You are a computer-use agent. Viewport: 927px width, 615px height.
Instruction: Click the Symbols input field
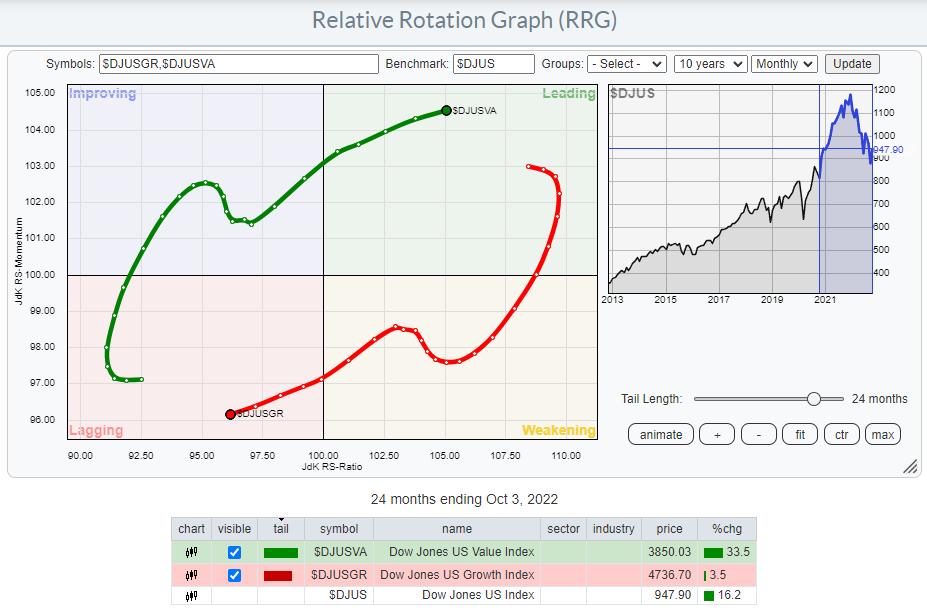tap(238, 64)
